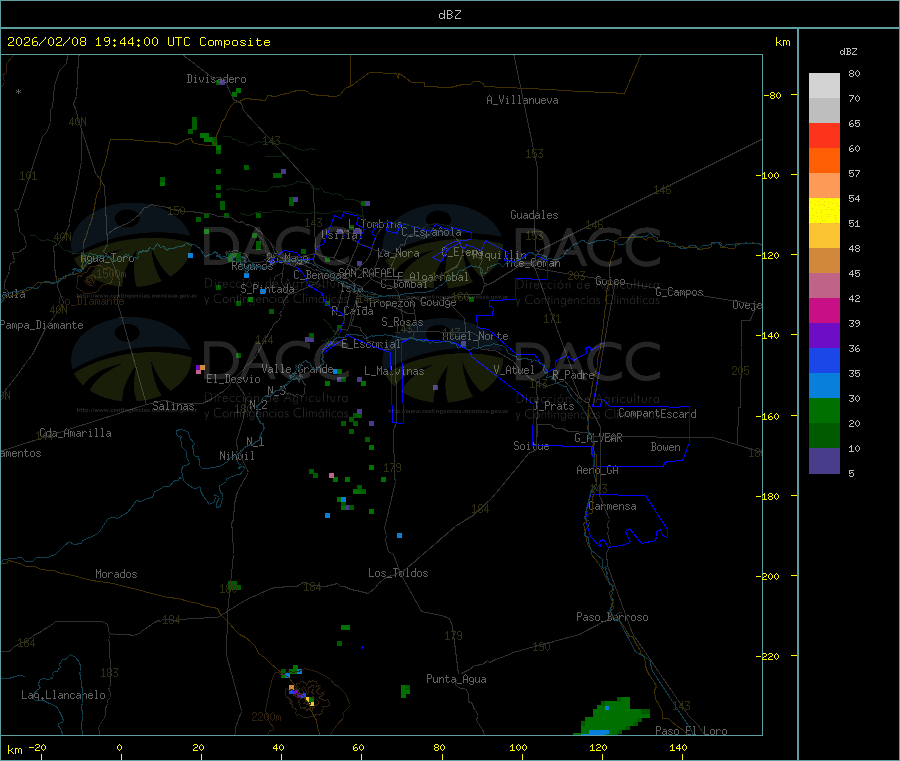Click the large green echo near Paso_El_Loro
The height and width of the screenshot is (761, 900).
pyautogui.click(x=615, y=717)
